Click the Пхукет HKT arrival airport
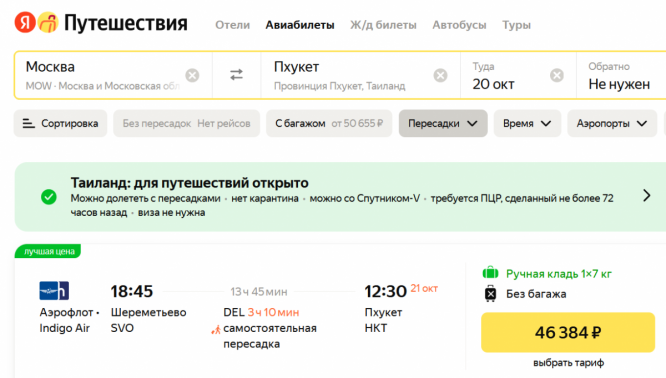The height and width of the screenshot is (378, 666). [x=383, y=320]
